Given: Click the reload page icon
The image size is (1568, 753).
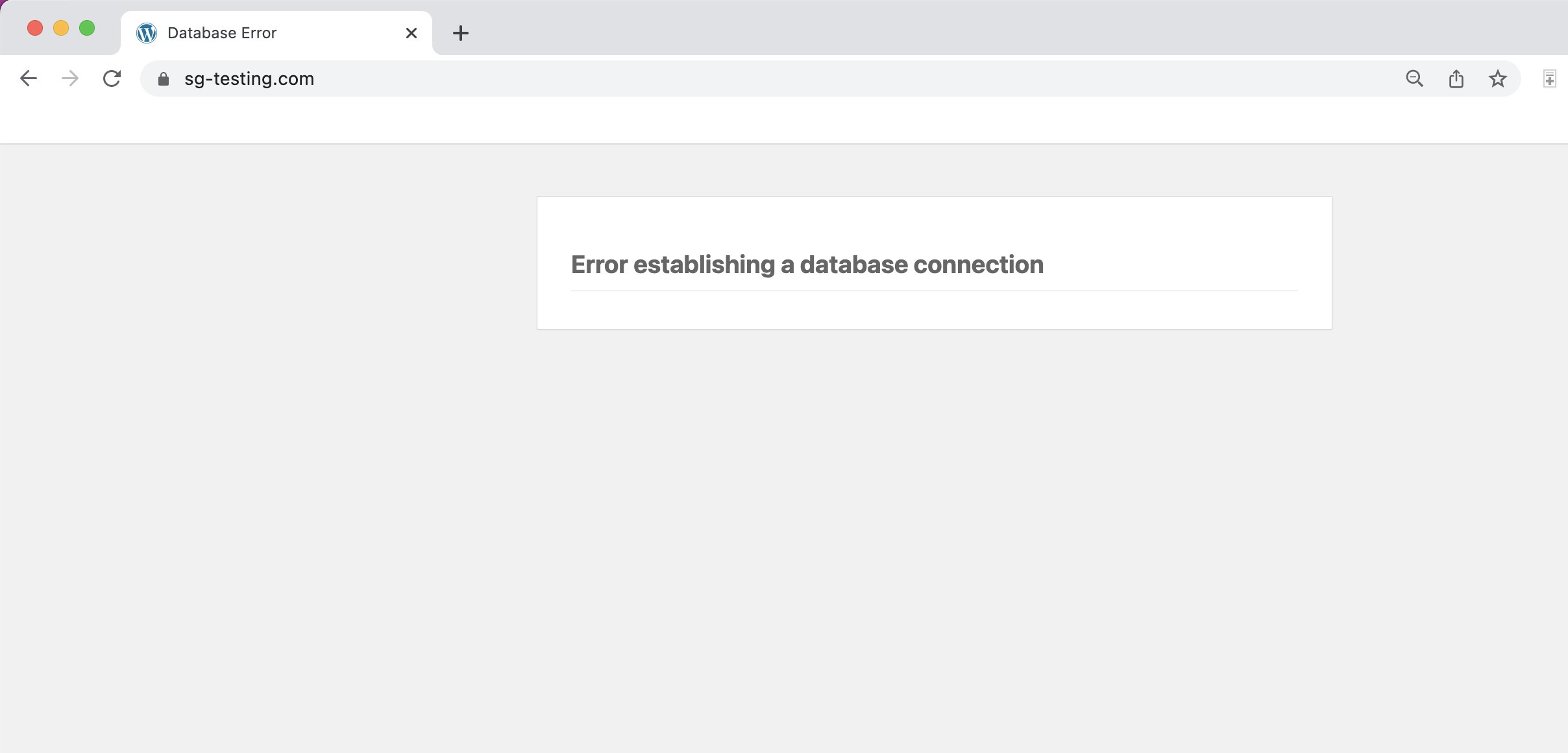Looking at the screenshot, I should click(x=112, y=78).
